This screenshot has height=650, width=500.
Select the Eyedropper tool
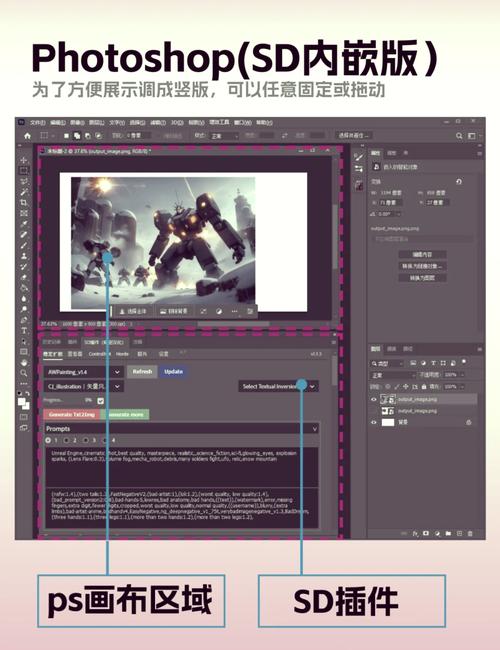tap(24, 224)
